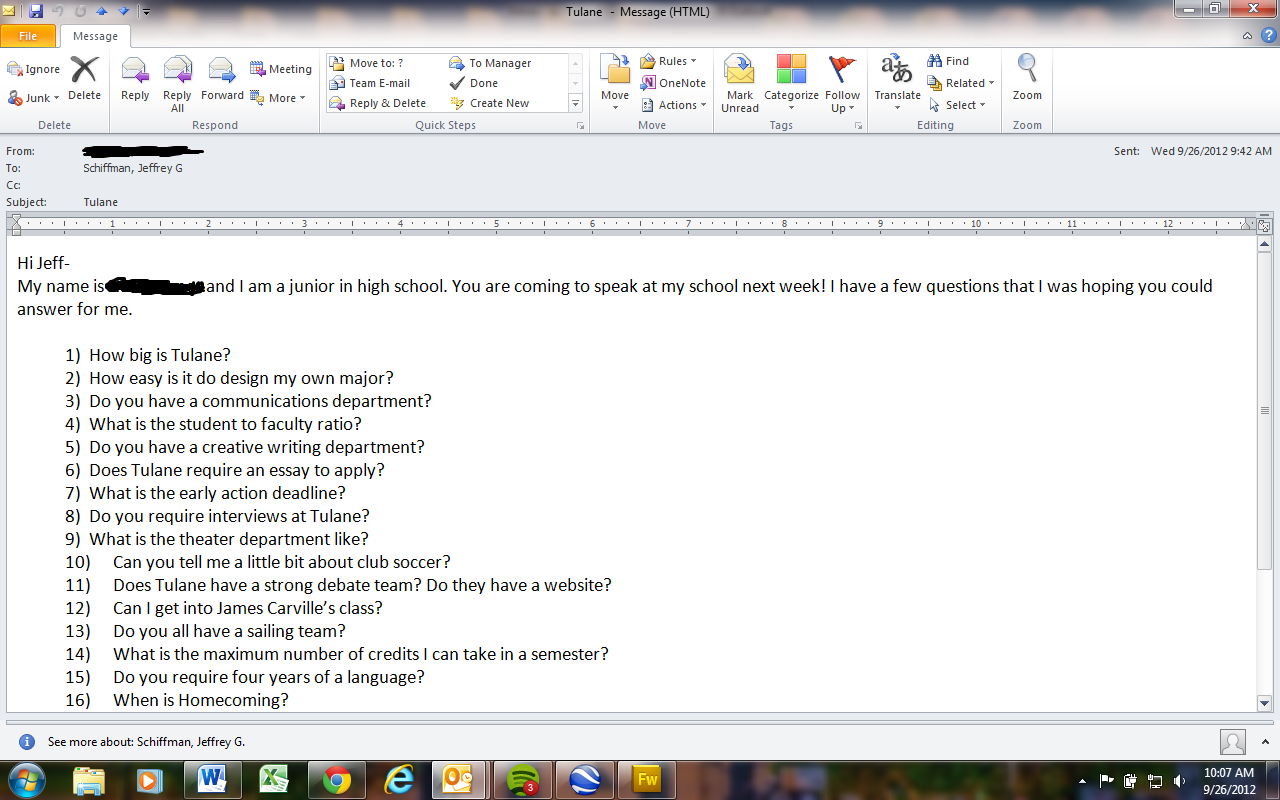Open the Move folder dropdown
The width and height of the screenshot is (1280, 800).
coord(615,80)
